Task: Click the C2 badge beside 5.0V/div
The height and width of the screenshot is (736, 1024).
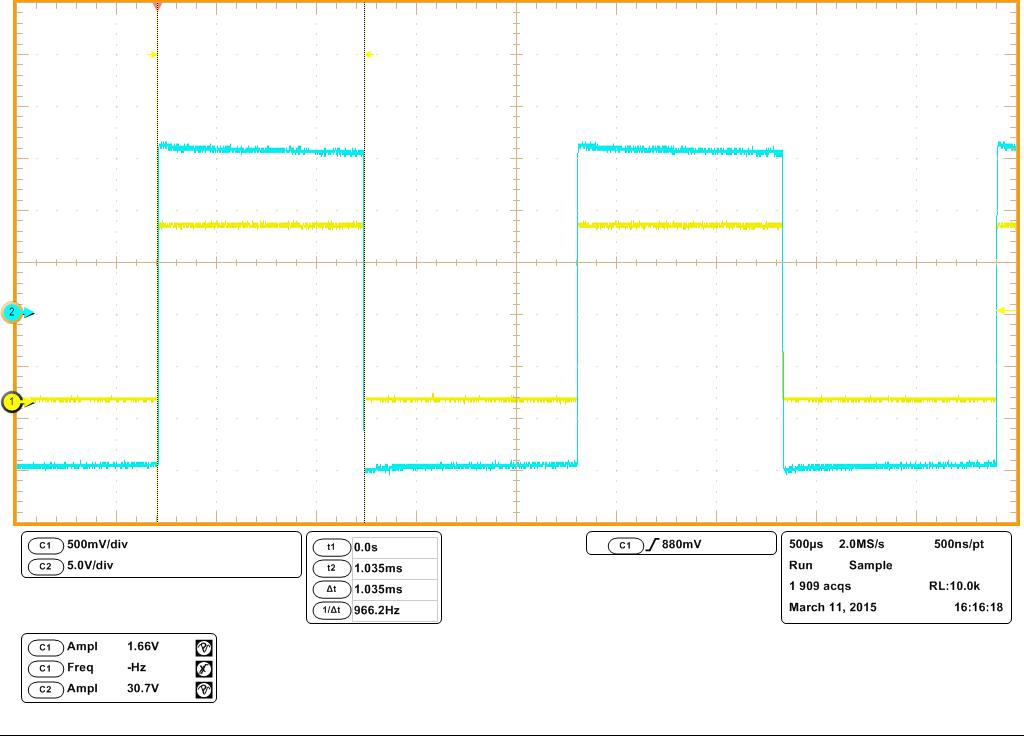Action: coord(45,566)
